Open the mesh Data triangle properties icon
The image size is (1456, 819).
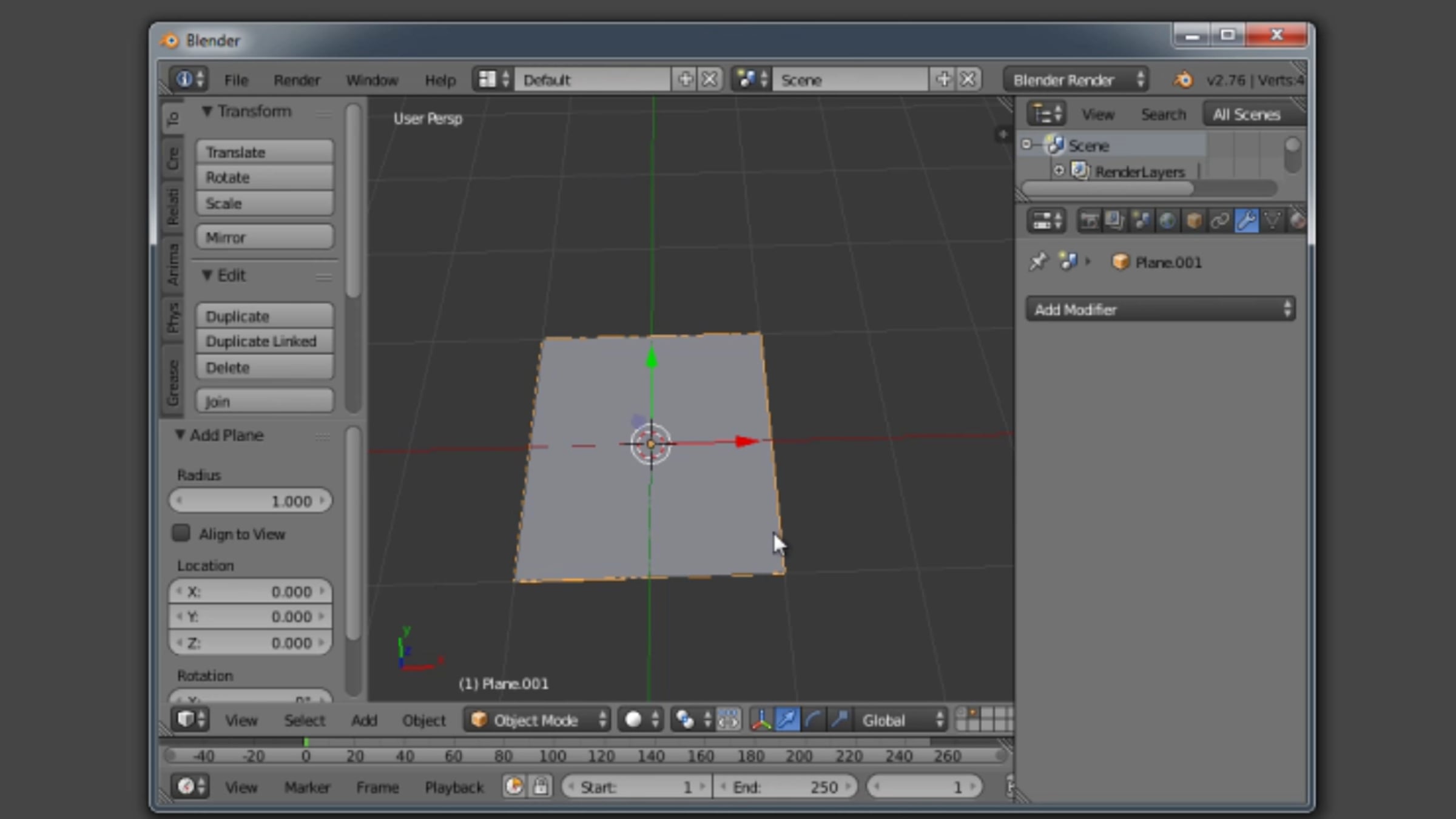[x=1273, y=221]
